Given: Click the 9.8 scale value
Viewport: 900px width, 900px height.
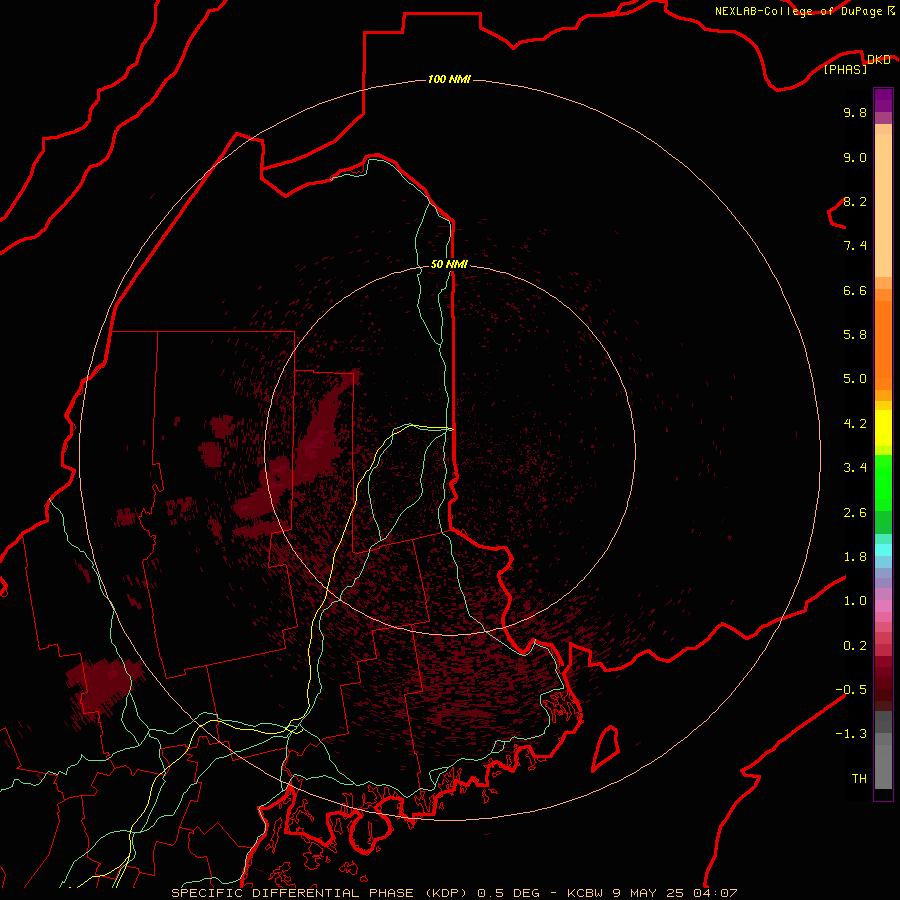Looking at the screenshot, I should [x=855, y=112].
